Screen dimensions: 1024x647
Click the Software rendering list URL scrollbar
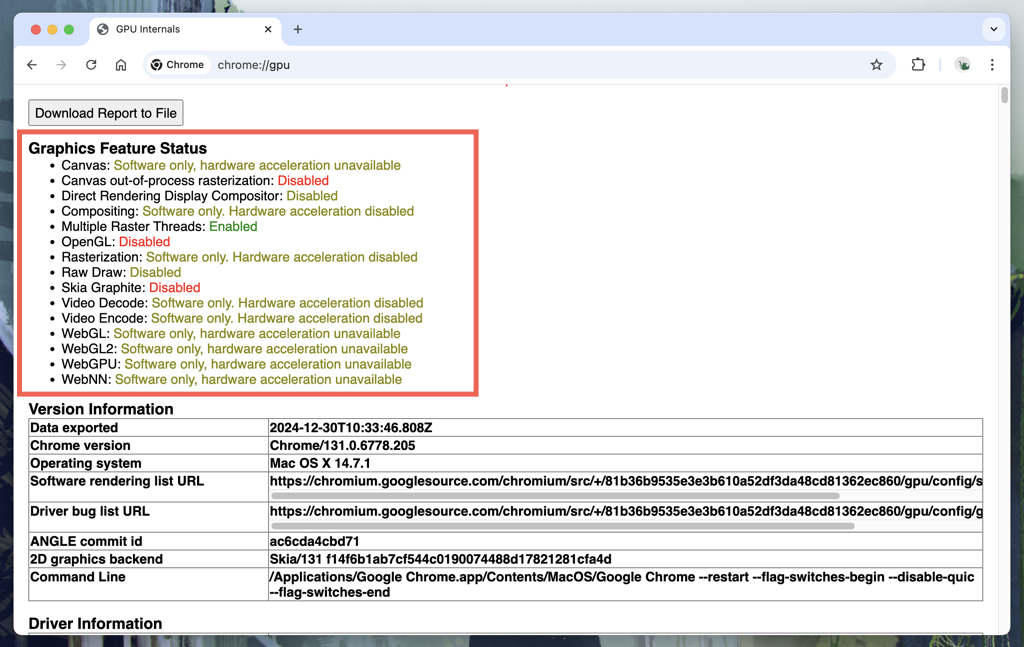(x=555, y=495)
